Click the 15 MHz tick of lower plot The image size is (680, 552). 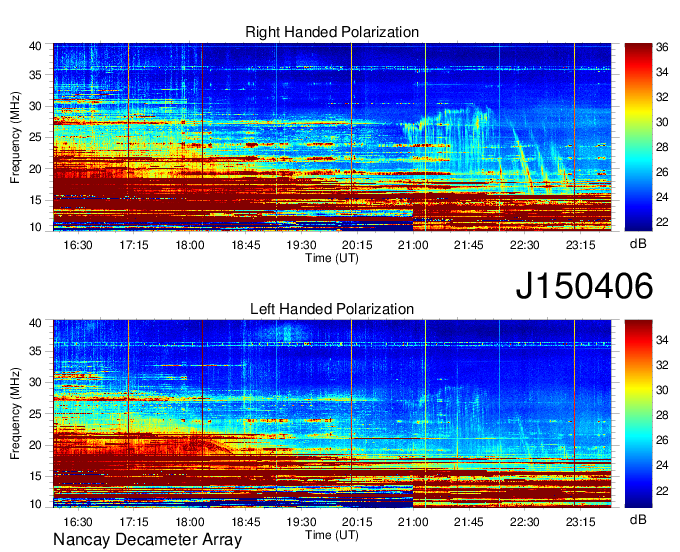coord(35,476)
